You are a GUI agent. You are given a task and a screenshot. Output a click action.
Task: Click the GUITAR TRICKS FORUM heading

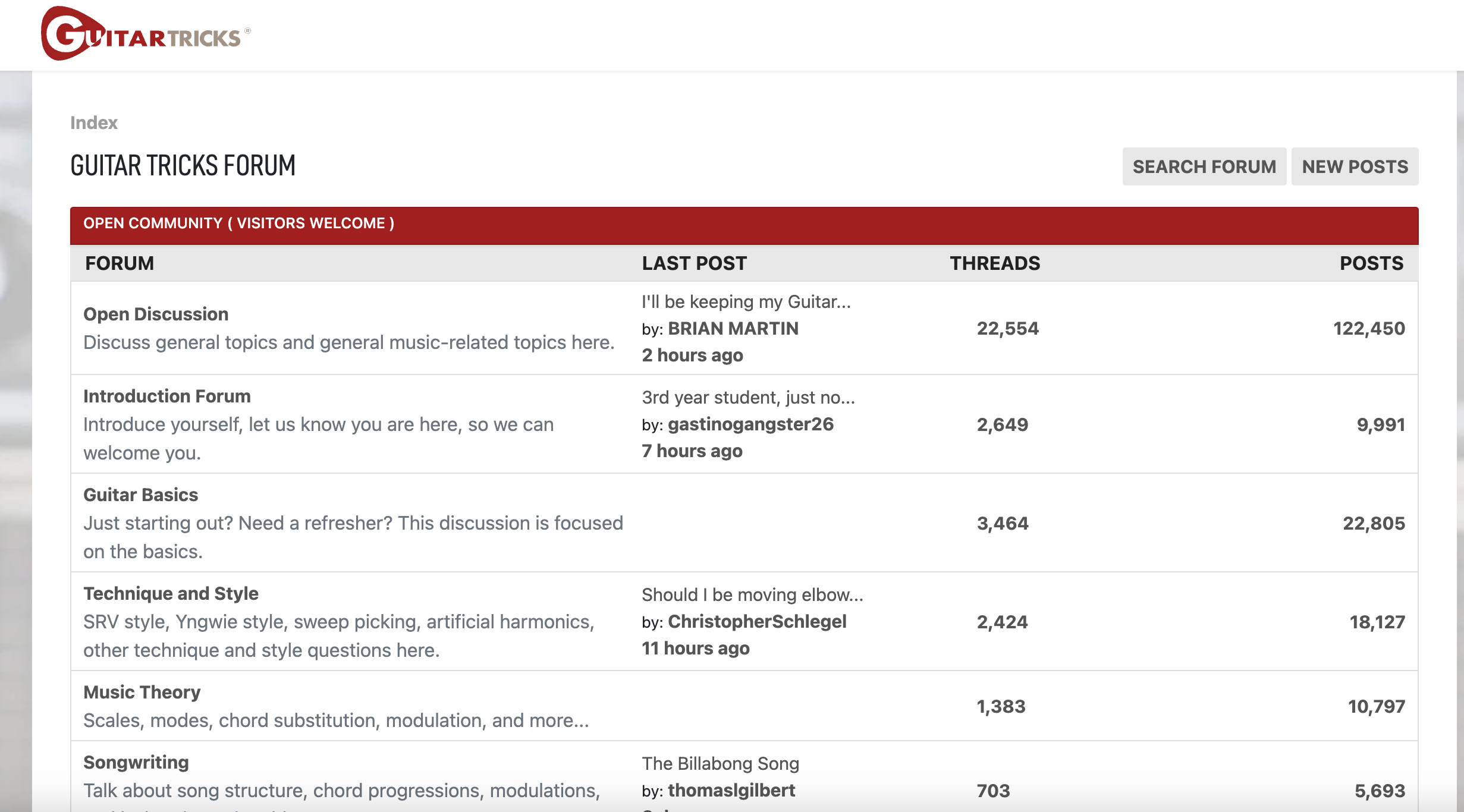[x=183, y=165]
